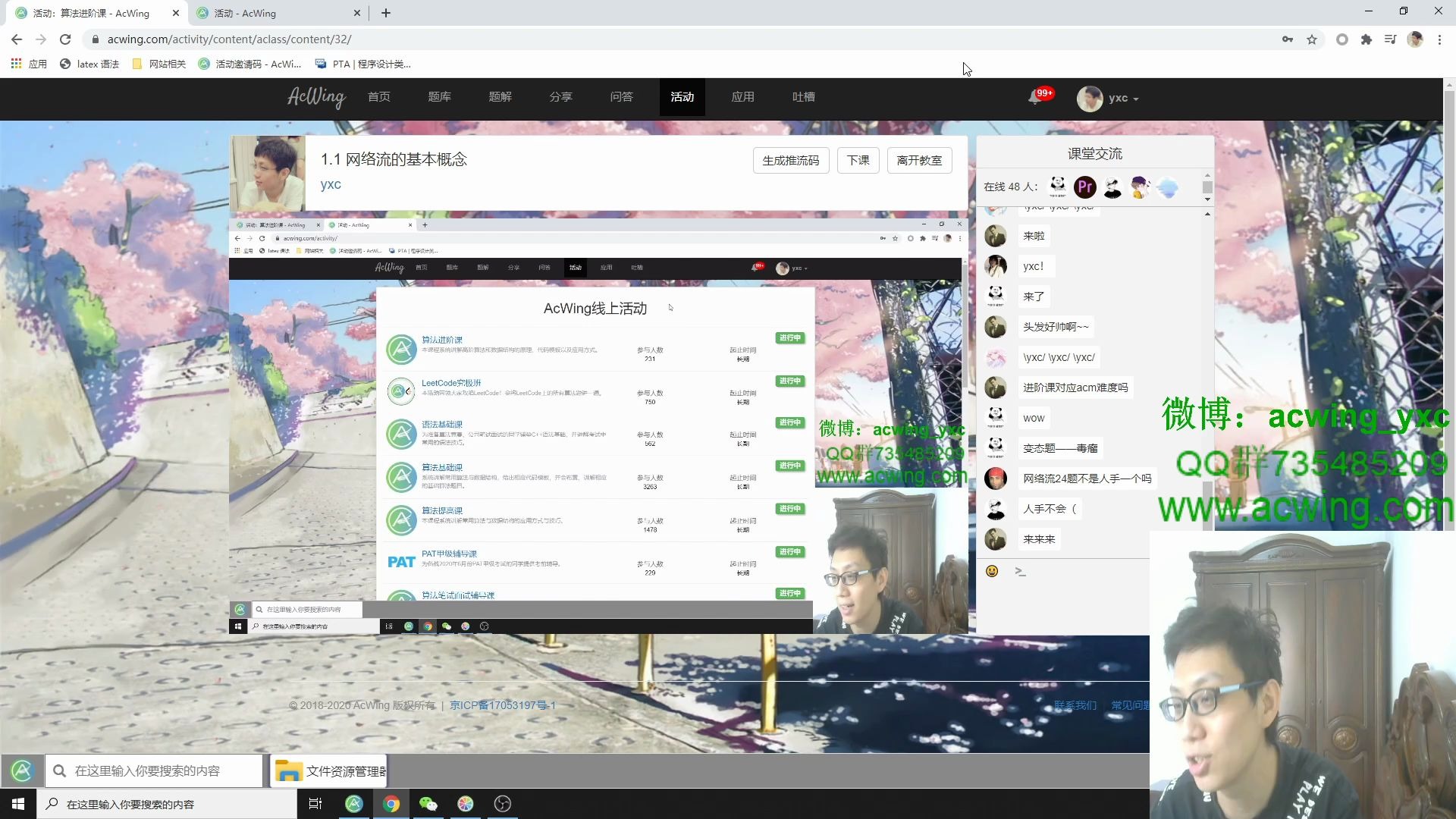
Task: Open Windows Start menu
Action: point(18,804)
